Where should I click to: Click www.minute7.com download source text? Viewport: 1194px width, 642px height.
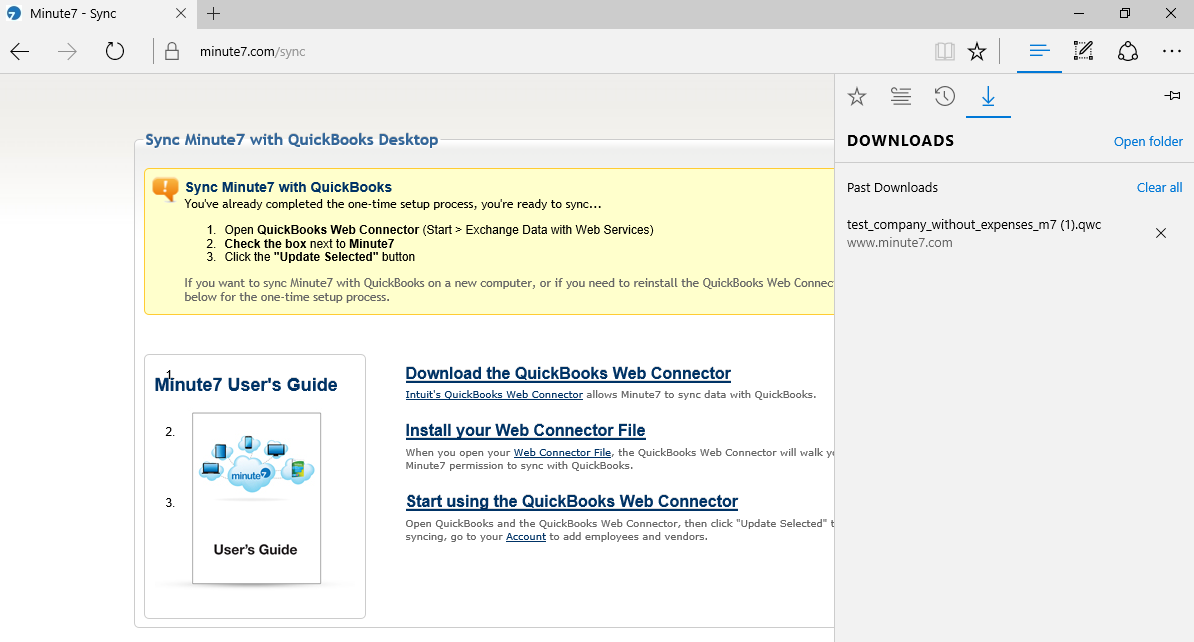click(x=899, y=243)
